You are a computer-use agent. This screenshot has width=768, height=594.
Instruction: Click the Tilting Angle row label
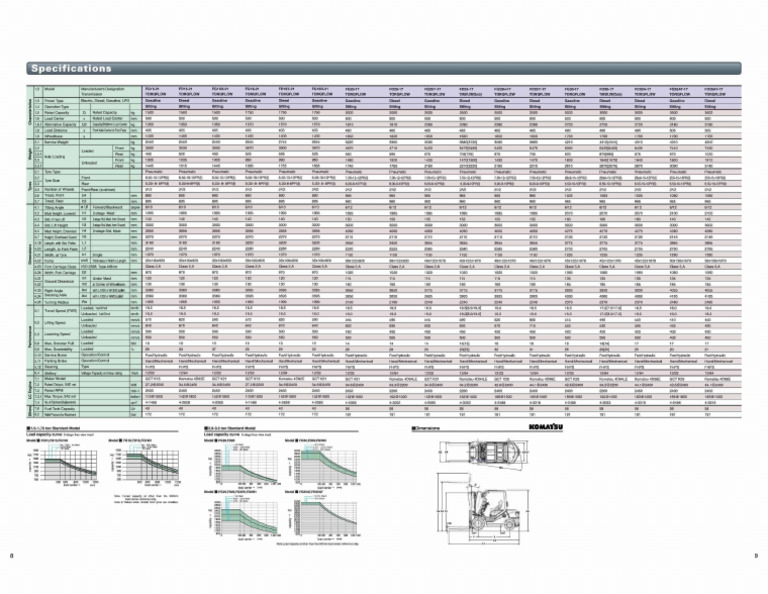[x=54, y=208]
